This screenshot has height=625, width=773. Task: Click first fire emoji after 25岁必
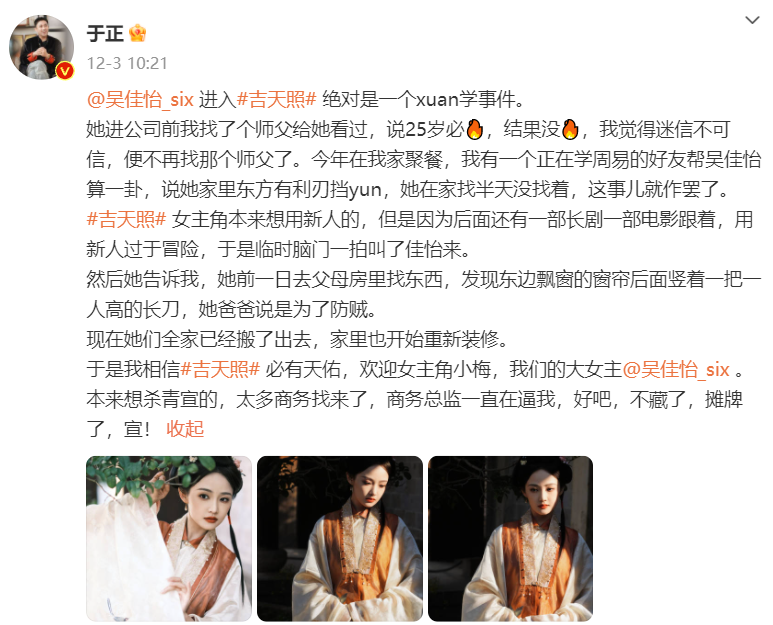click(x=474, y=130)
